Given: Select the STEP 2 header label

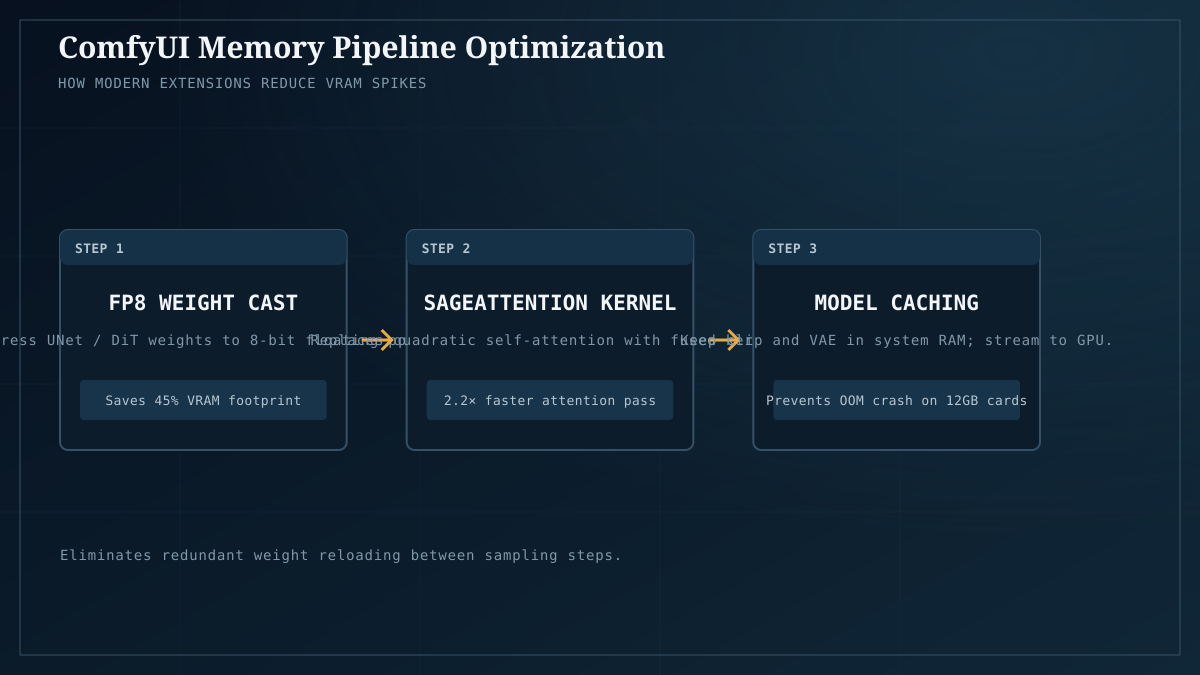Looking at the screenshot, I should (x=446, y=248).
